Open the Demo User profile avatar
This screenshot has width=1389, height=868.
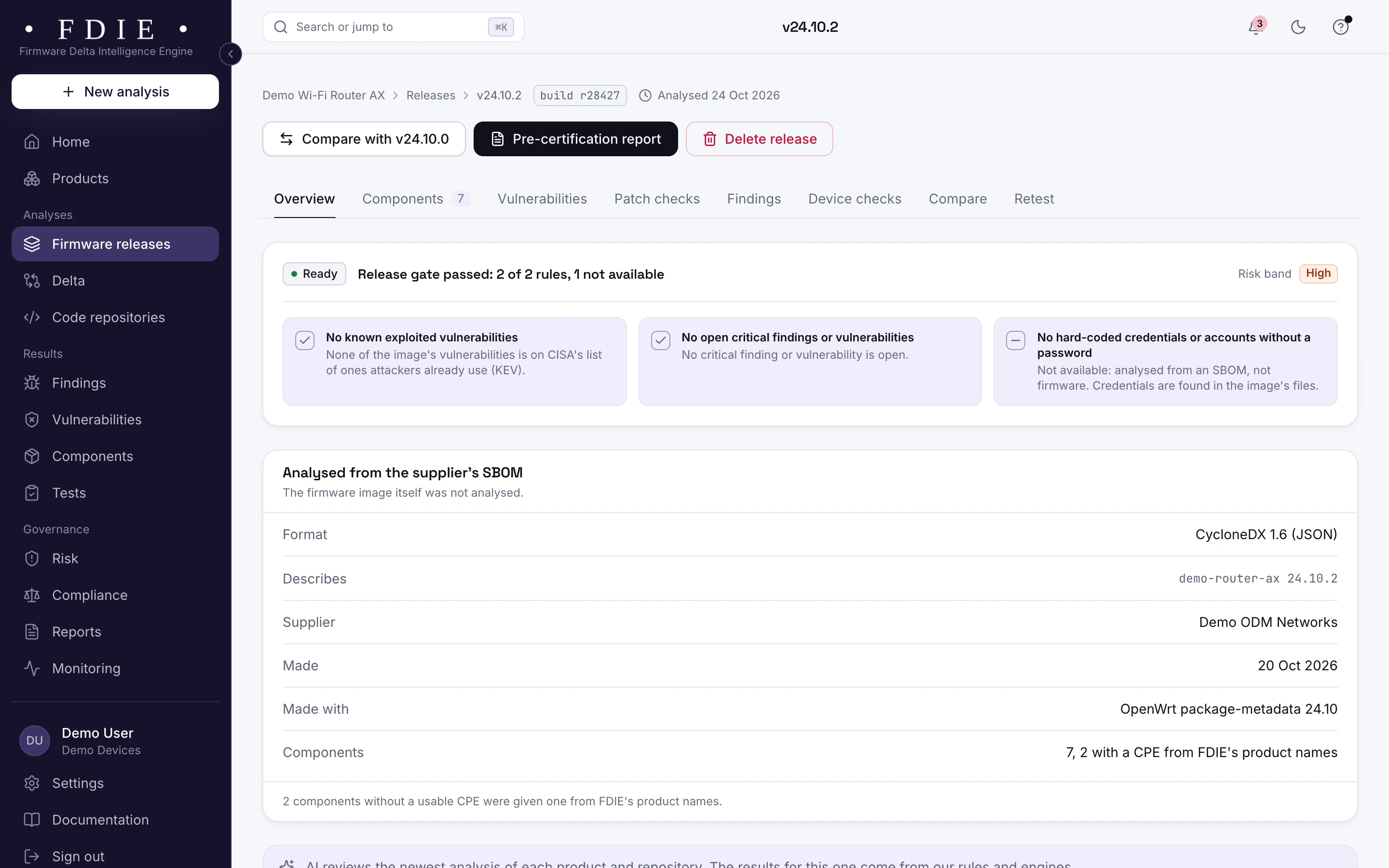34,741
